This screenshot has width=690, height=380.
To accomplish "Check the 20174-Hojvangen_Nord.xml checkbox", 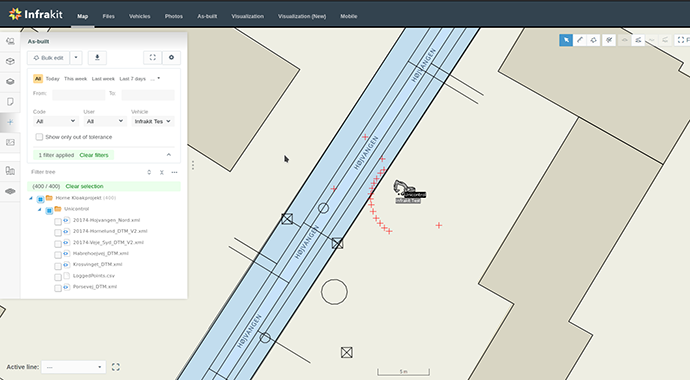I will tap(58, 222).
